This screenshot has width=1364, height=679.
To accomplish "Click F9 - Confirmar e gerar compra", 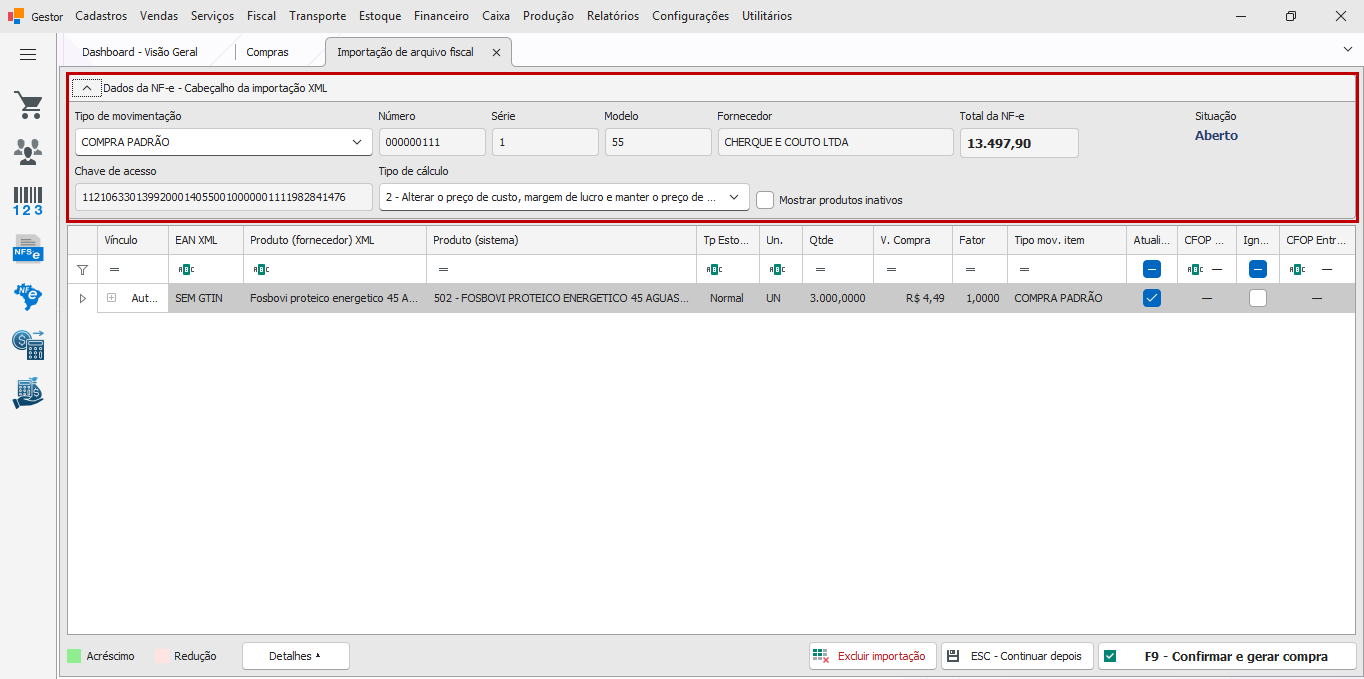I will [1227, 656].
